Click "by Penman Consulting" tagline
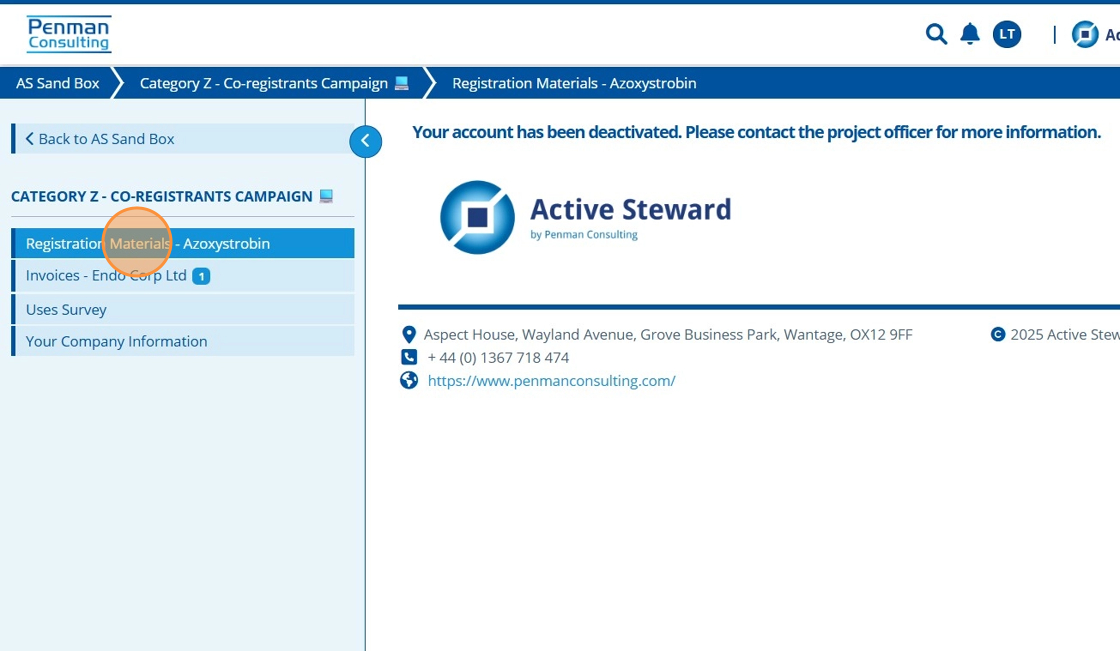Screen dimensions: 1120x651 coord(584,234)
